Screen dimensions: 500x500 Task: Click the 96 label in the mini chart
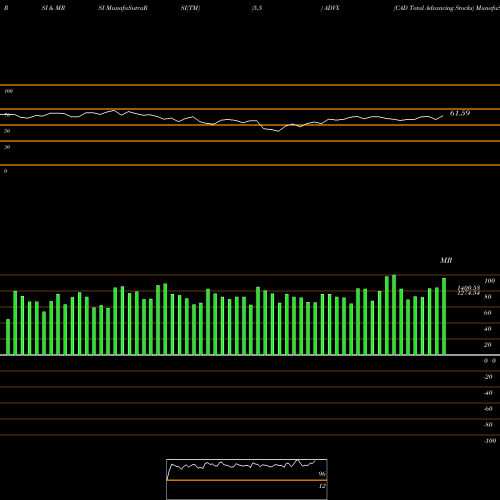322,474
